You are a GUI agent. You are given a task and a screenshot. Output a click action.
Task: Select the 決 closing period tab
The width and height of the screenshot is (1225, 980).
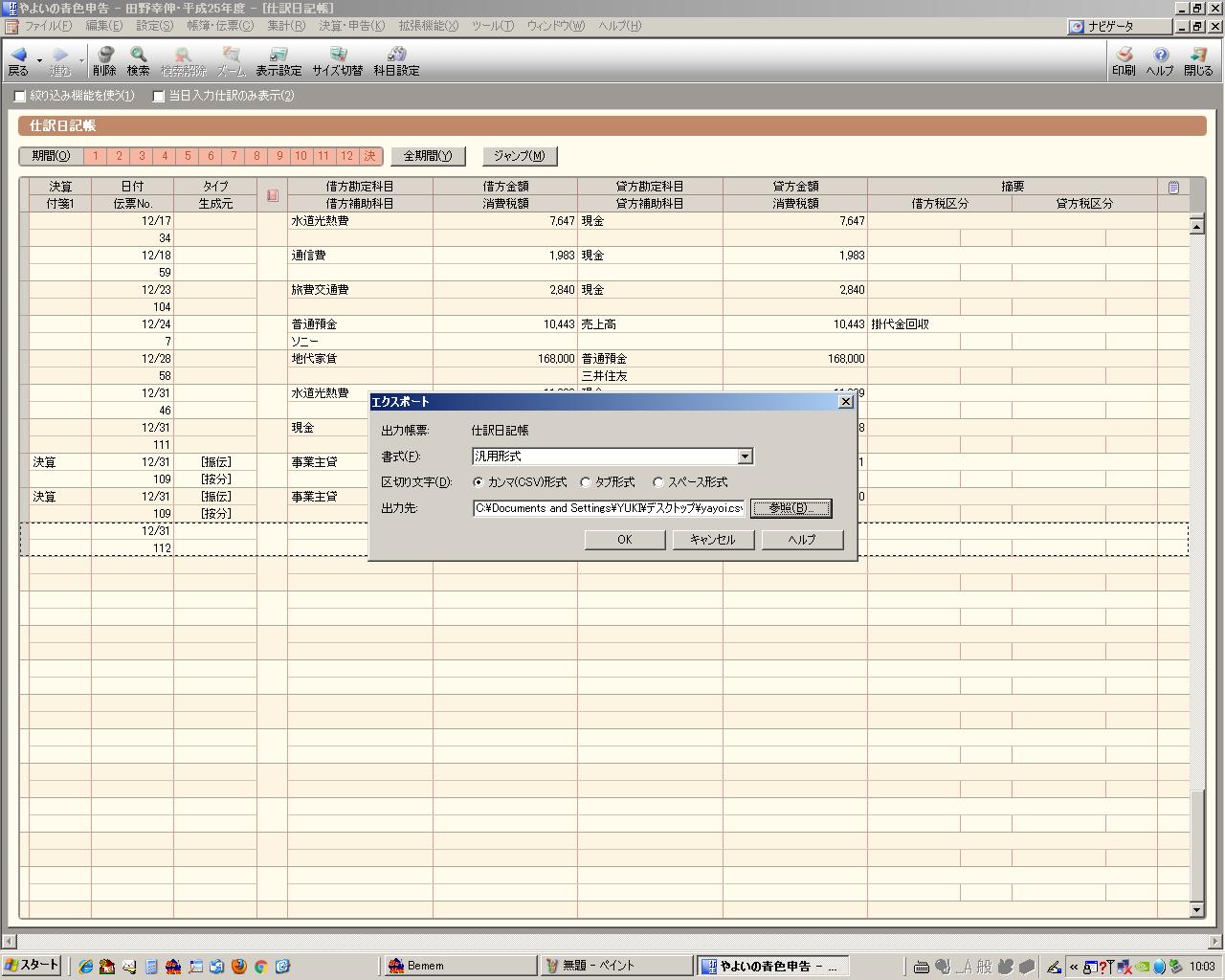coord(370,156)
